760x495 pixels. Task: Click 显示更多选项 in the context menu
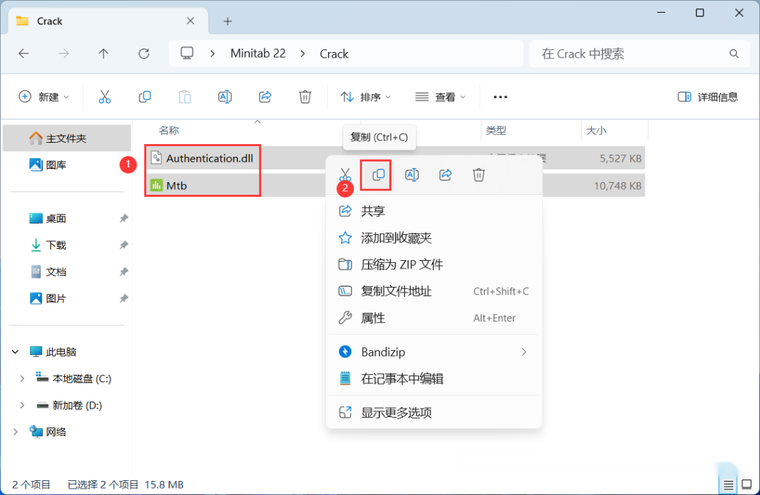point(434,413)
